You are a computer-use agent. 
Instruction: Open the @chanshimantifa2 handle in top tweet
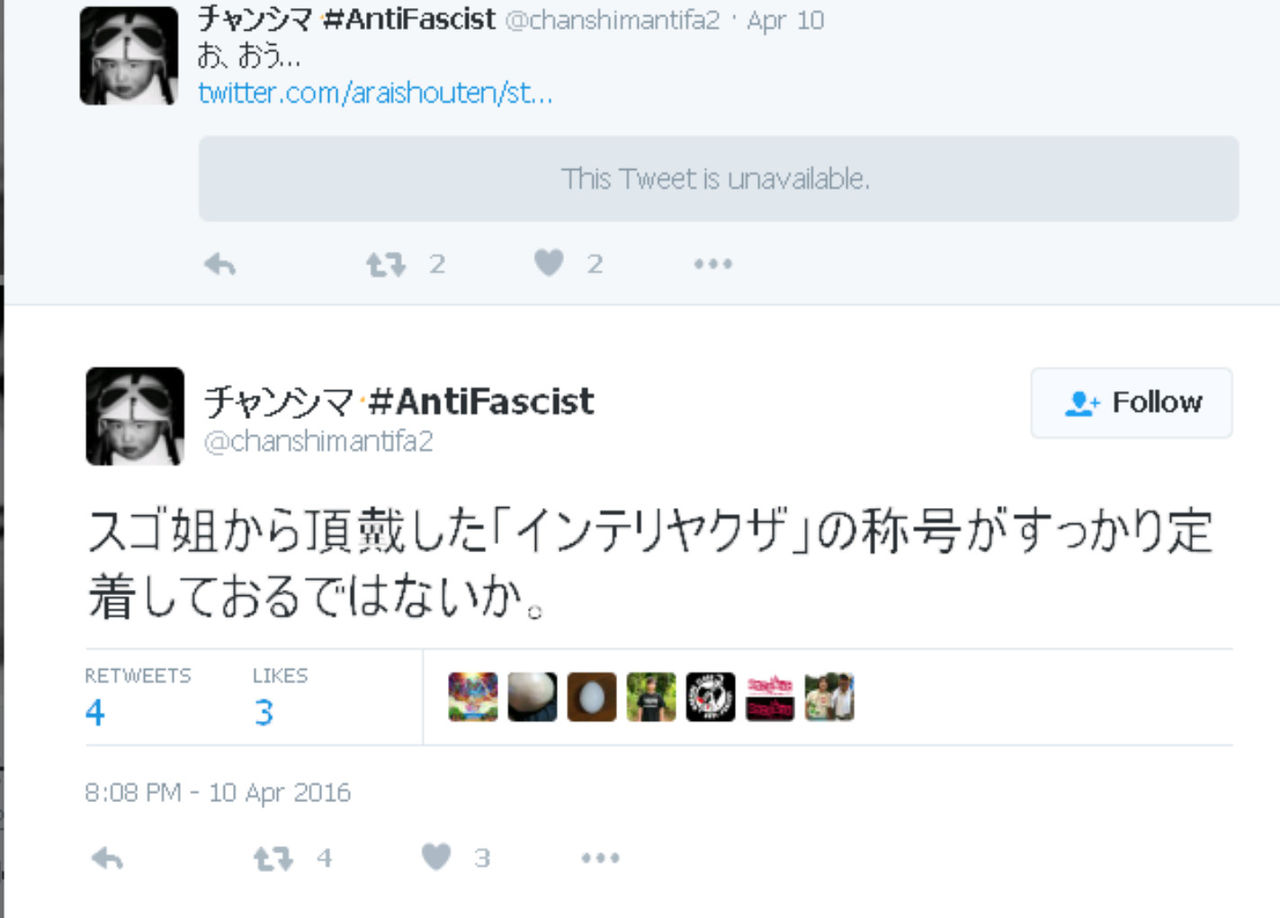(612, 20)
